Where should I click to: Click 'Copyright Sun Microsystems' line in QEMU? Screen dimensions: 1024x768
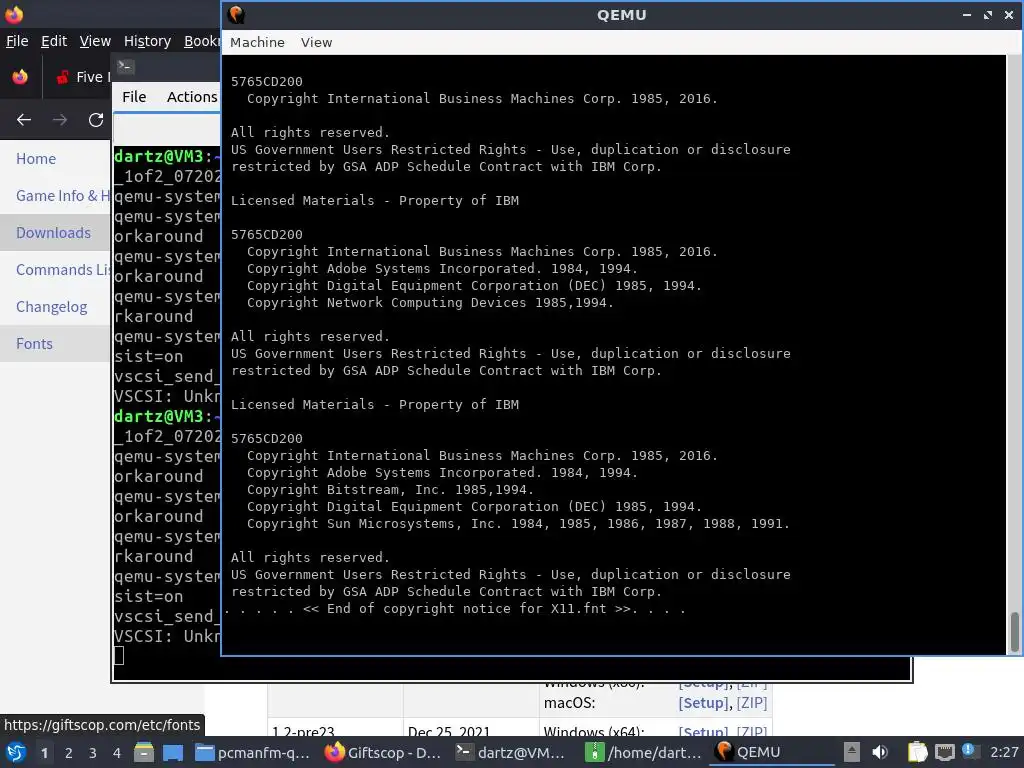pos(518,524)
